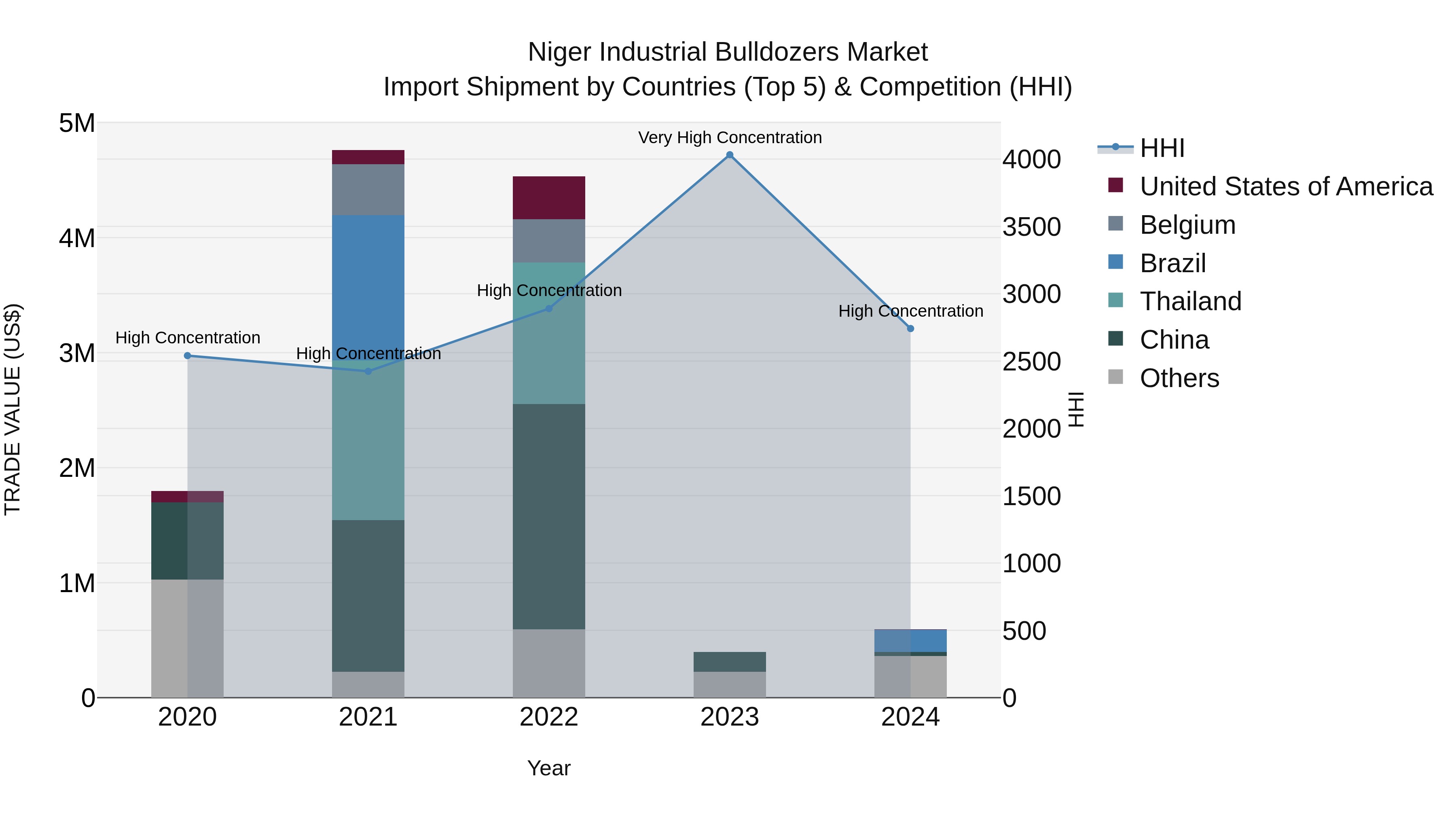Click the teal Thailand legend swatch

[x=1116, y=300]
